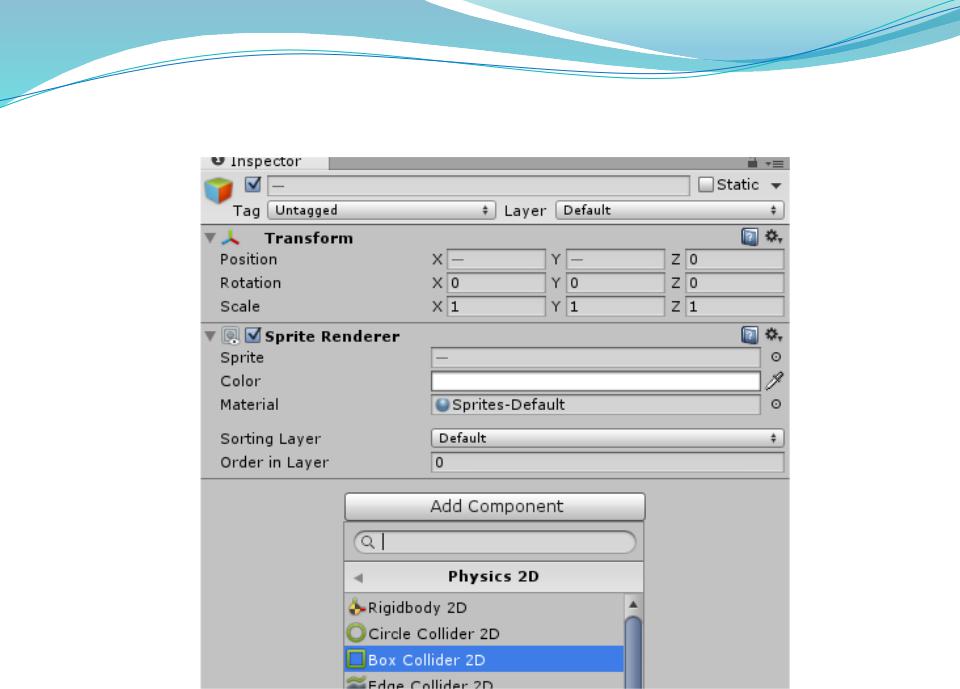
Task: Click the Order in Layer field
Action: click(x=607, y=462)
